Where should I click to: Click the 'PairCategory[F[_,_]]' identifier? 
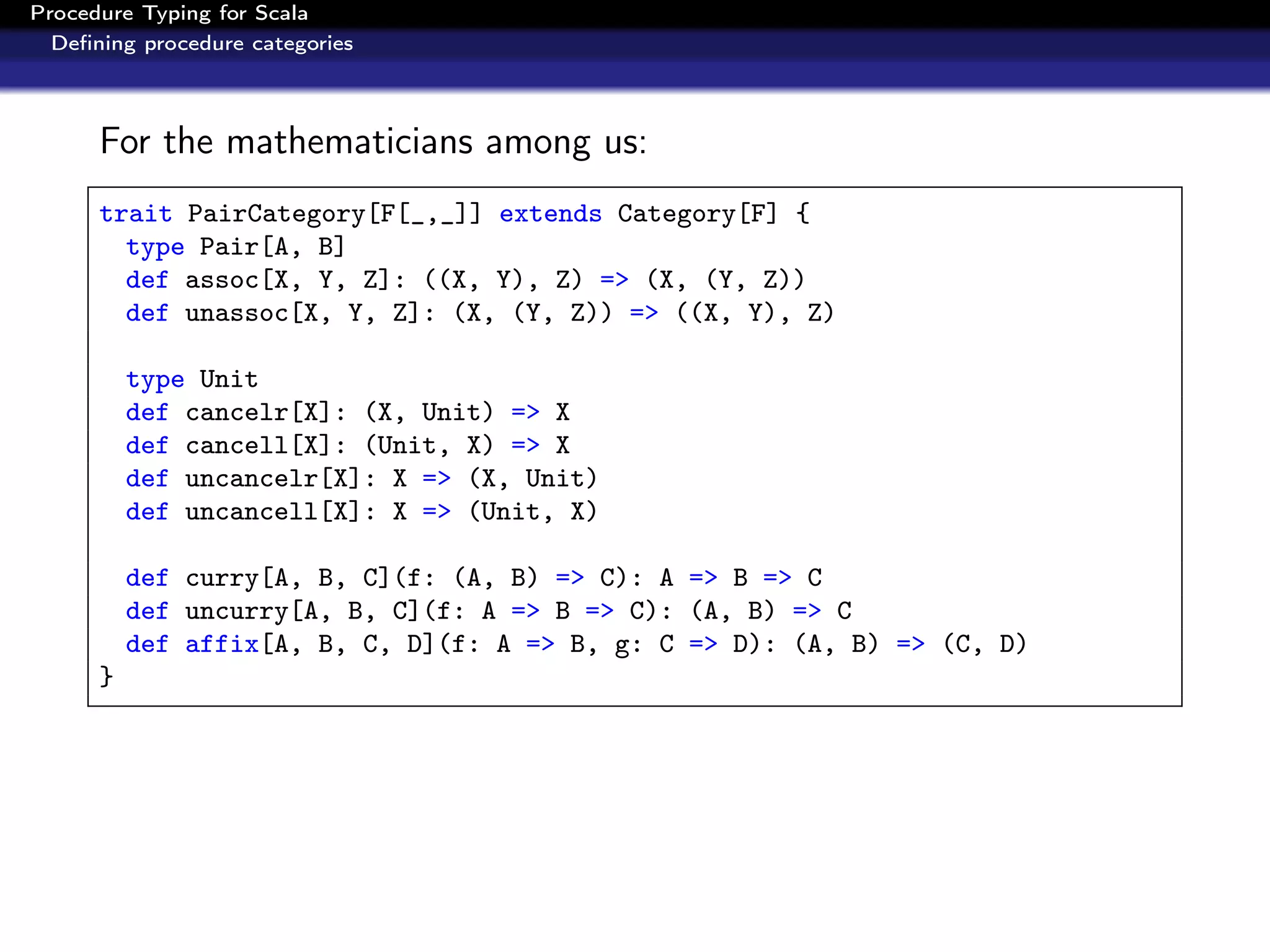(334, 214)
